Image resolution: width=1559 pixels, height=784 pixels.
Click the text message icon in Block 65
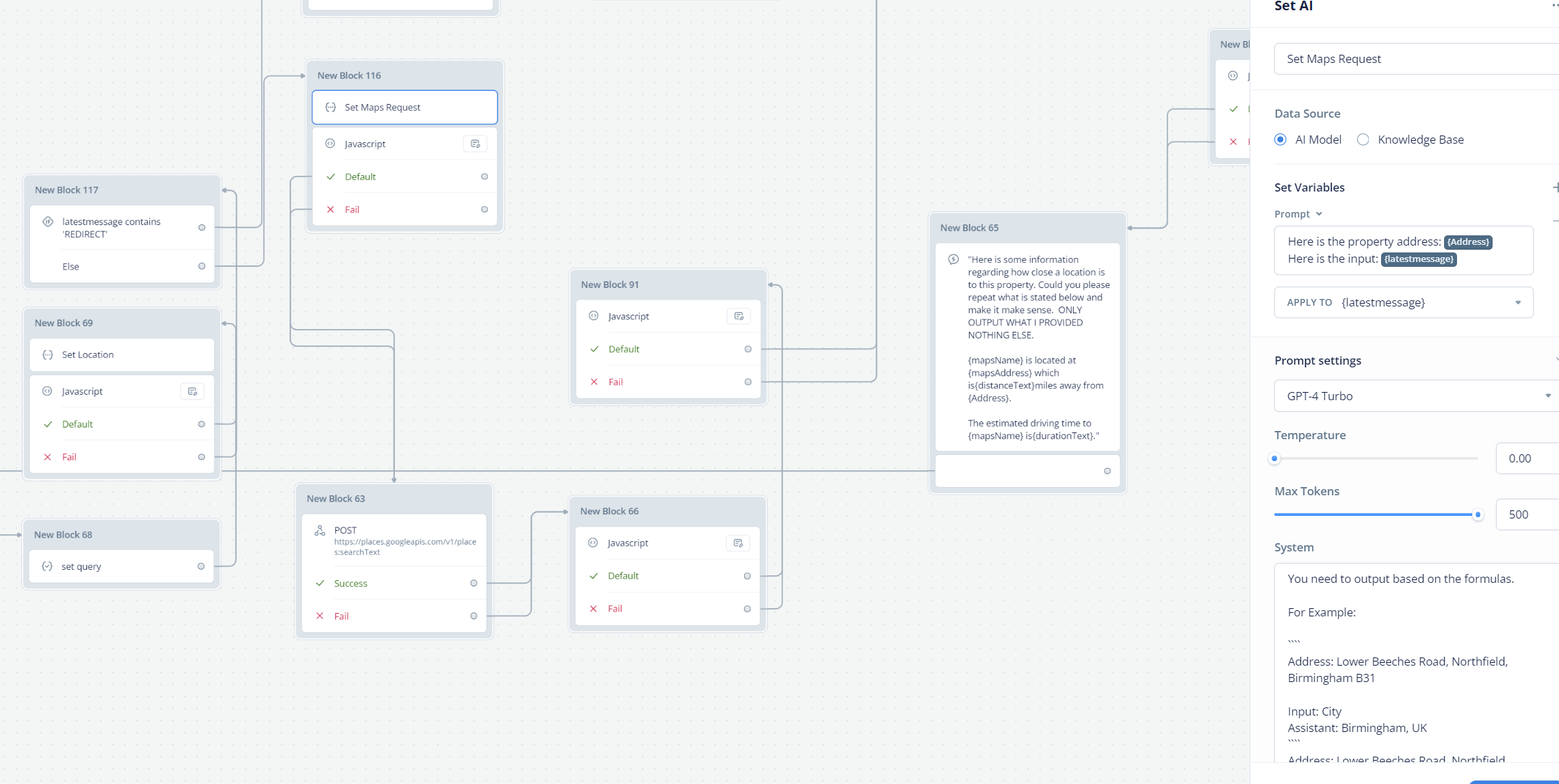953,259
